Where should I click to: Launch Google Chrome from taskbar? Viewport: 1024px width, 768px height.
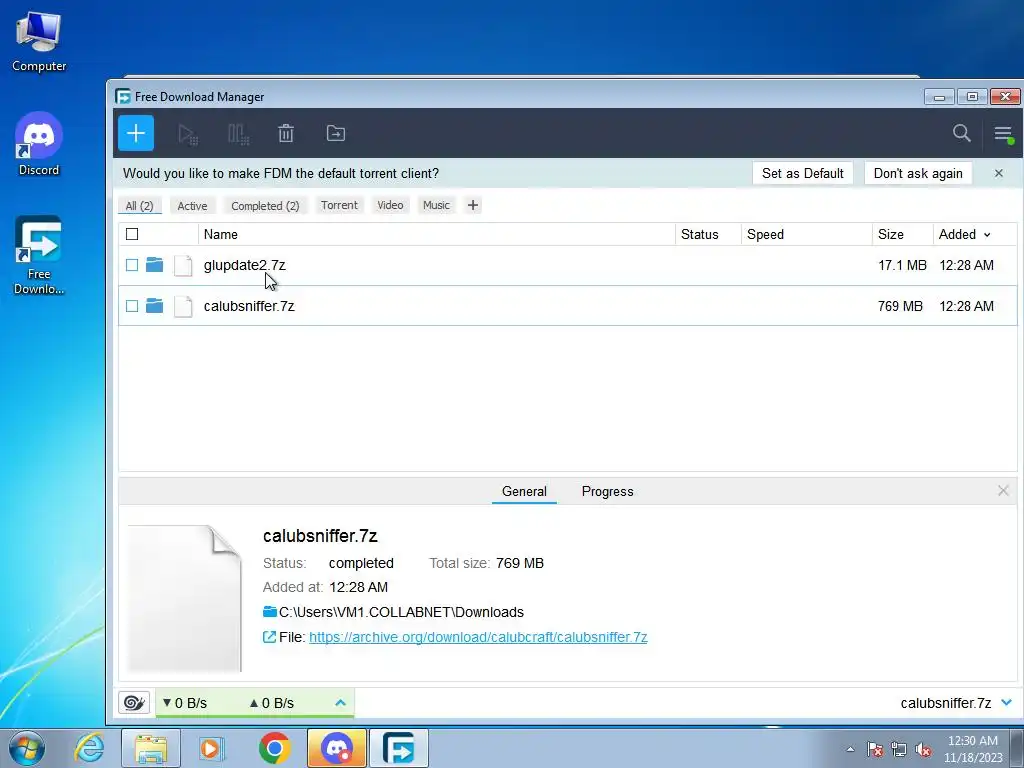[274, 748]
